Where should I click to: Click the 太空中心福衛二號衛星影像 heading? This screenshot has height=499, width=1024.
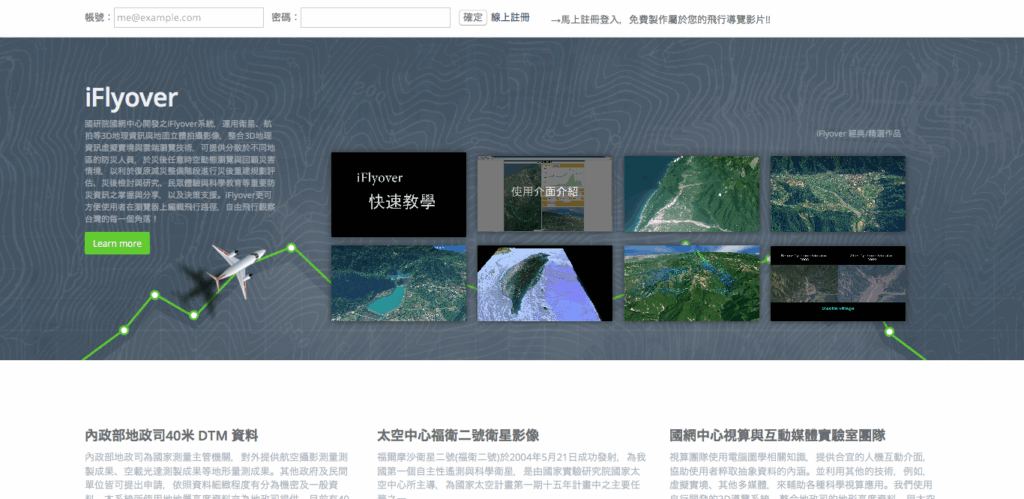tap(458, 436)
